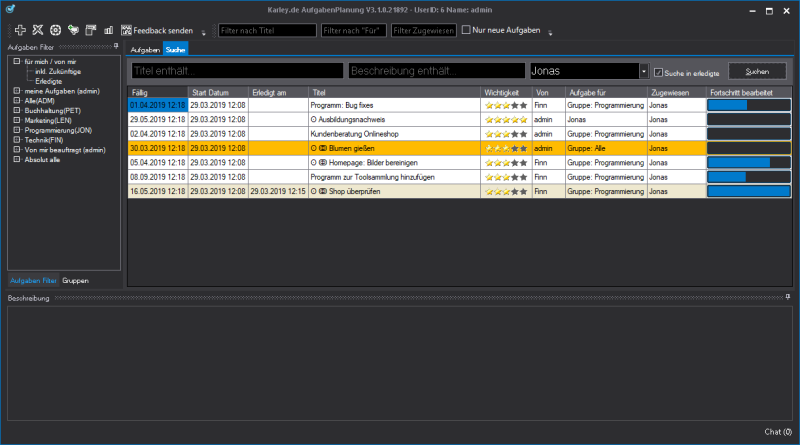Collapse the für mich / von mir node
Image resolution: width=800 pixels, height=445 pixels.
(17, 61)
